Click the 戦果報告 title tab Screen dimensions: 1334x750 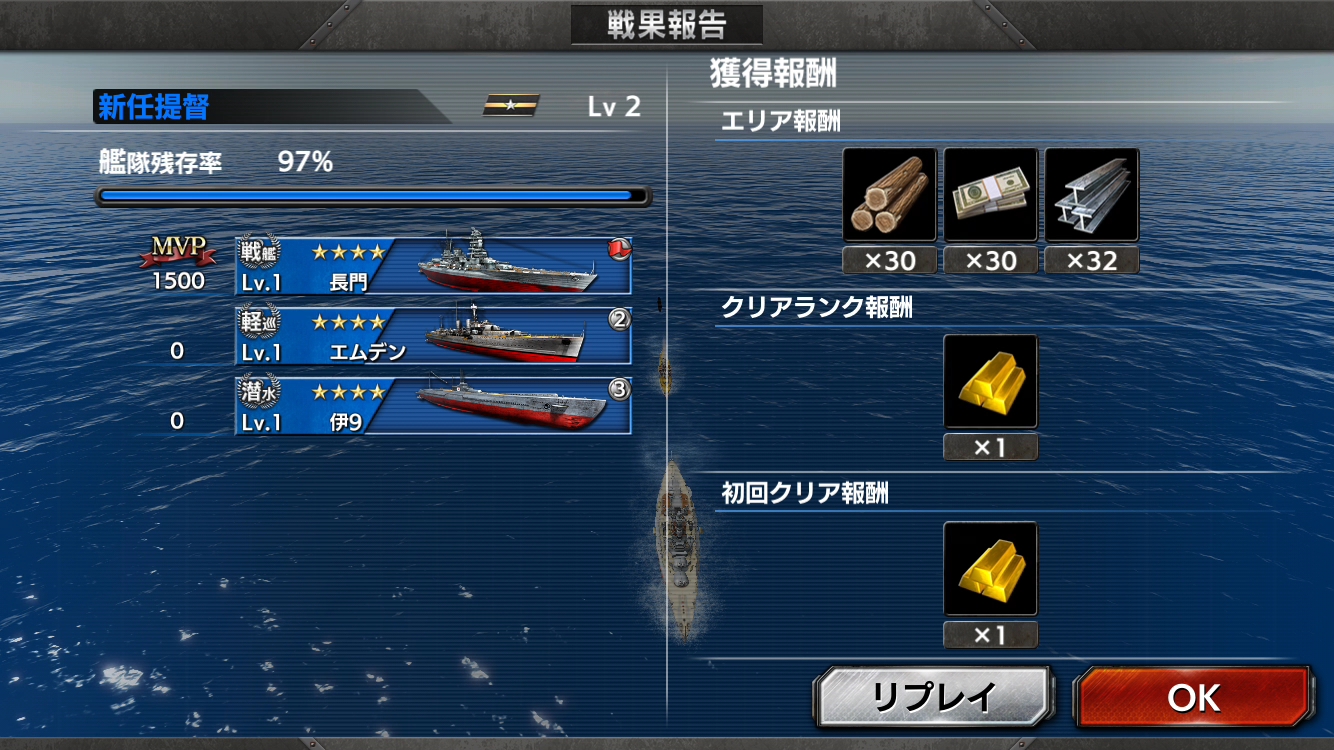pos(667,25)
